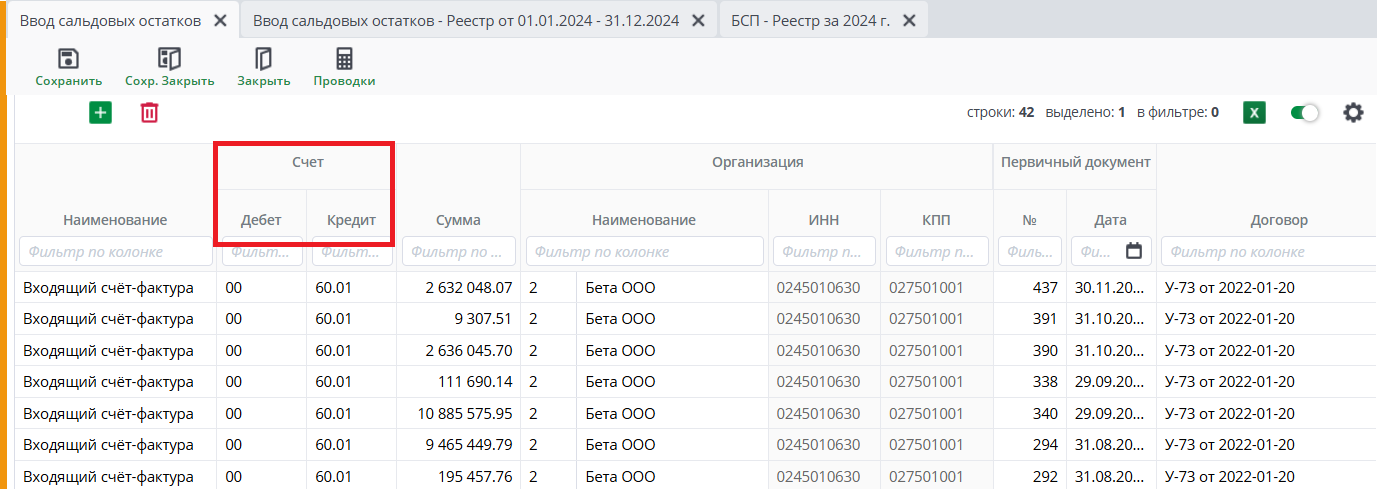1377x489 pixels.
Task: Open Проводки calculator icon
Action: [x=344, y=59]
